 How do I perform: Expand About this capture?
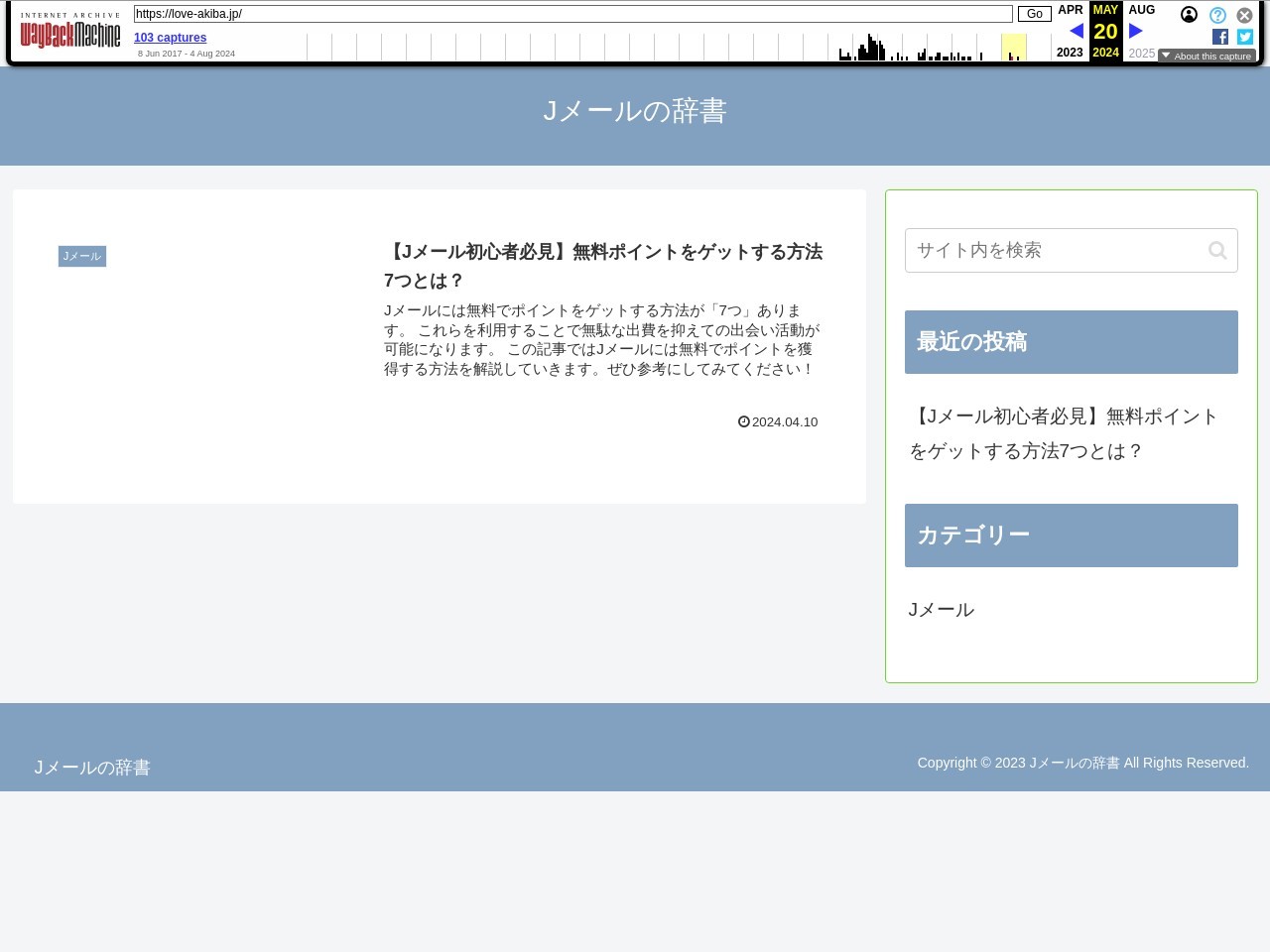point(1206,56)
